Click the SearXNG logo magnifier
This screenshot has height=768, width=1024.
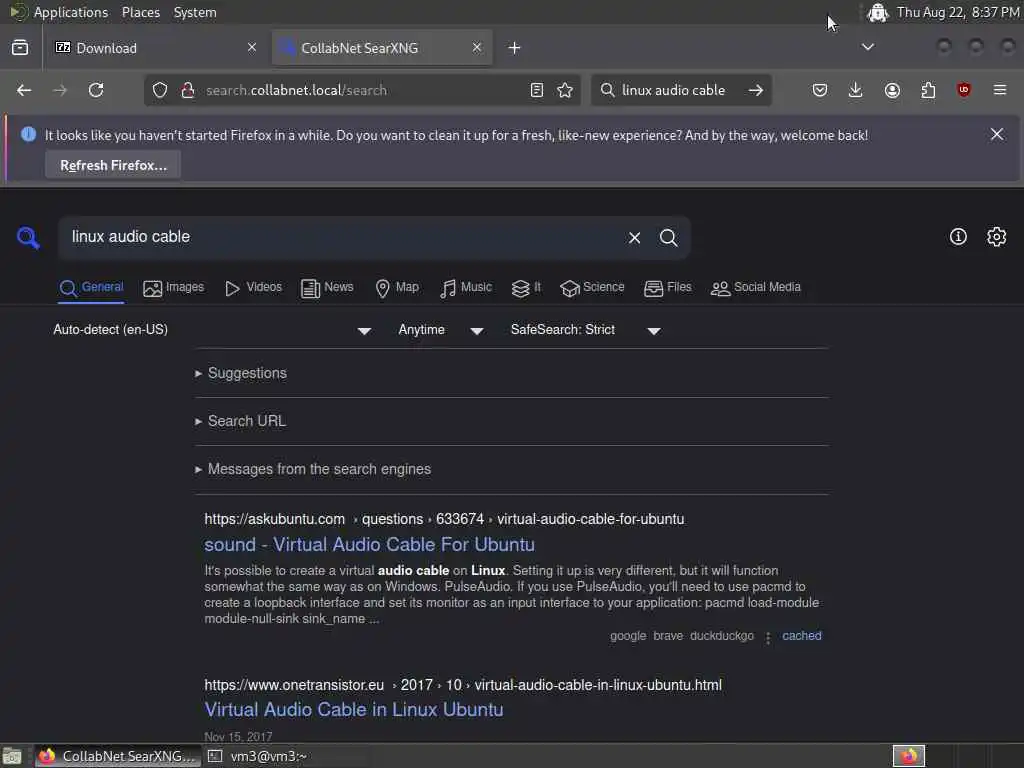tap(28, 238)
